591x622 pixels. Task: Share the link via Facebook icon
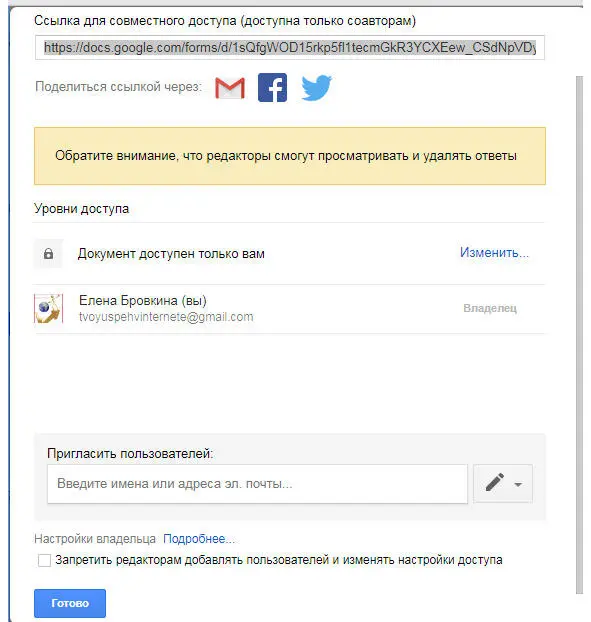[x=272, y=88]
